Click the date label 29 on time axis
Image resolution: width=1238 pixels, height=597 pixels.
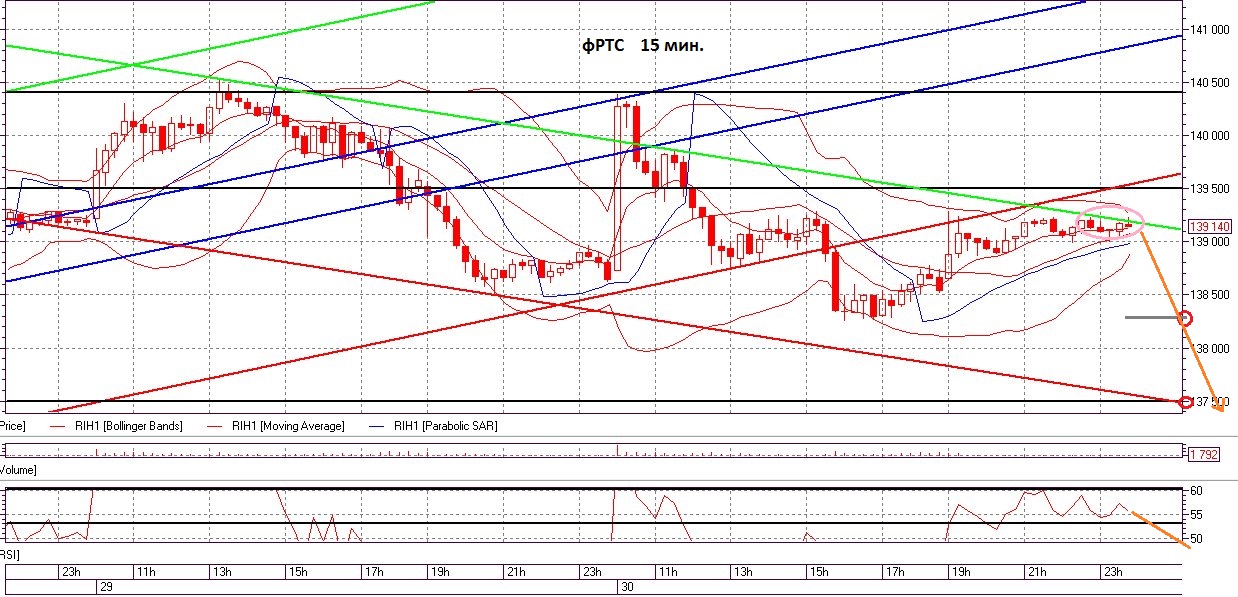(x=105, y=588)
